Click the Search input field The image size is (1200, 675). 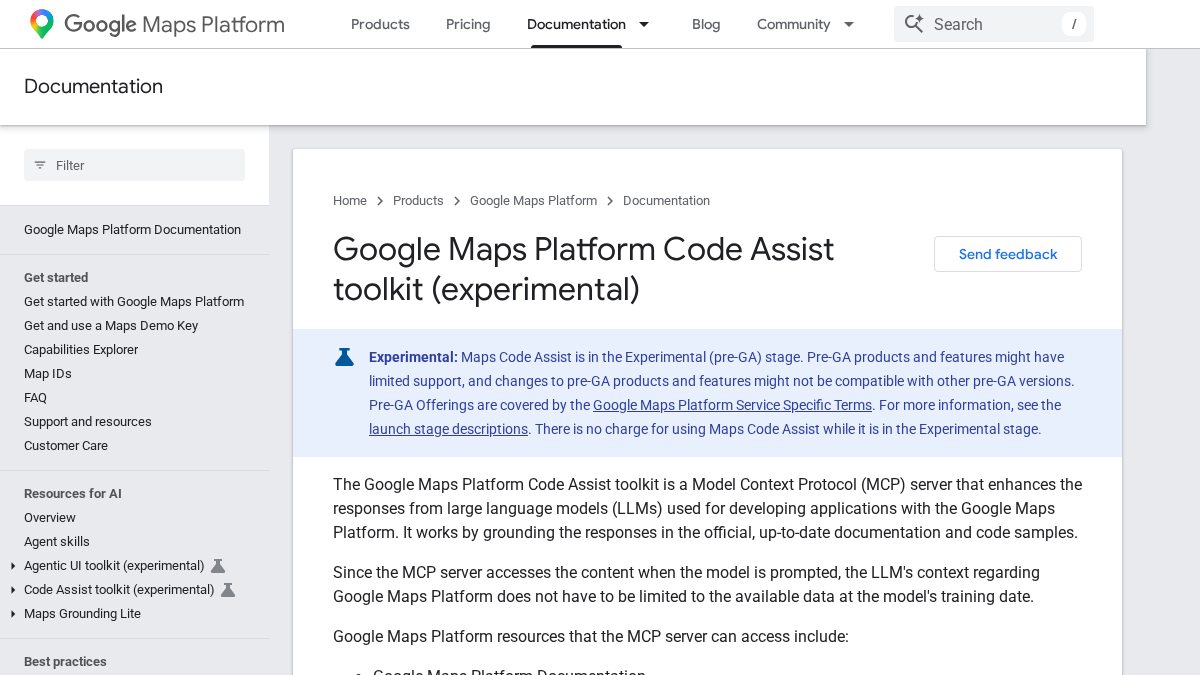pos(994,24)
